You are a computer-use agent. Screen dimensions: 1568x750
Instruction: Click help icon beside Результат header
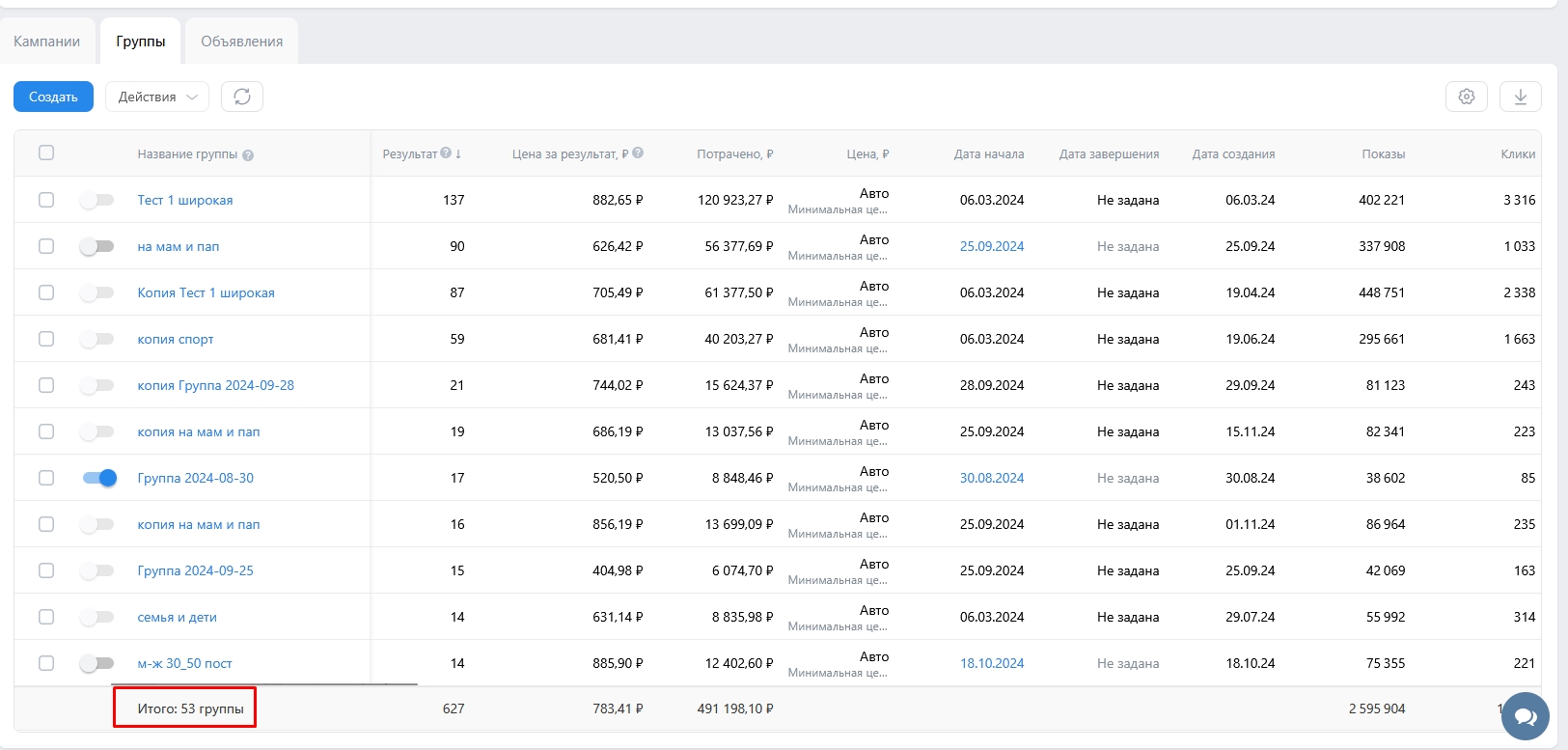point(446,153)
